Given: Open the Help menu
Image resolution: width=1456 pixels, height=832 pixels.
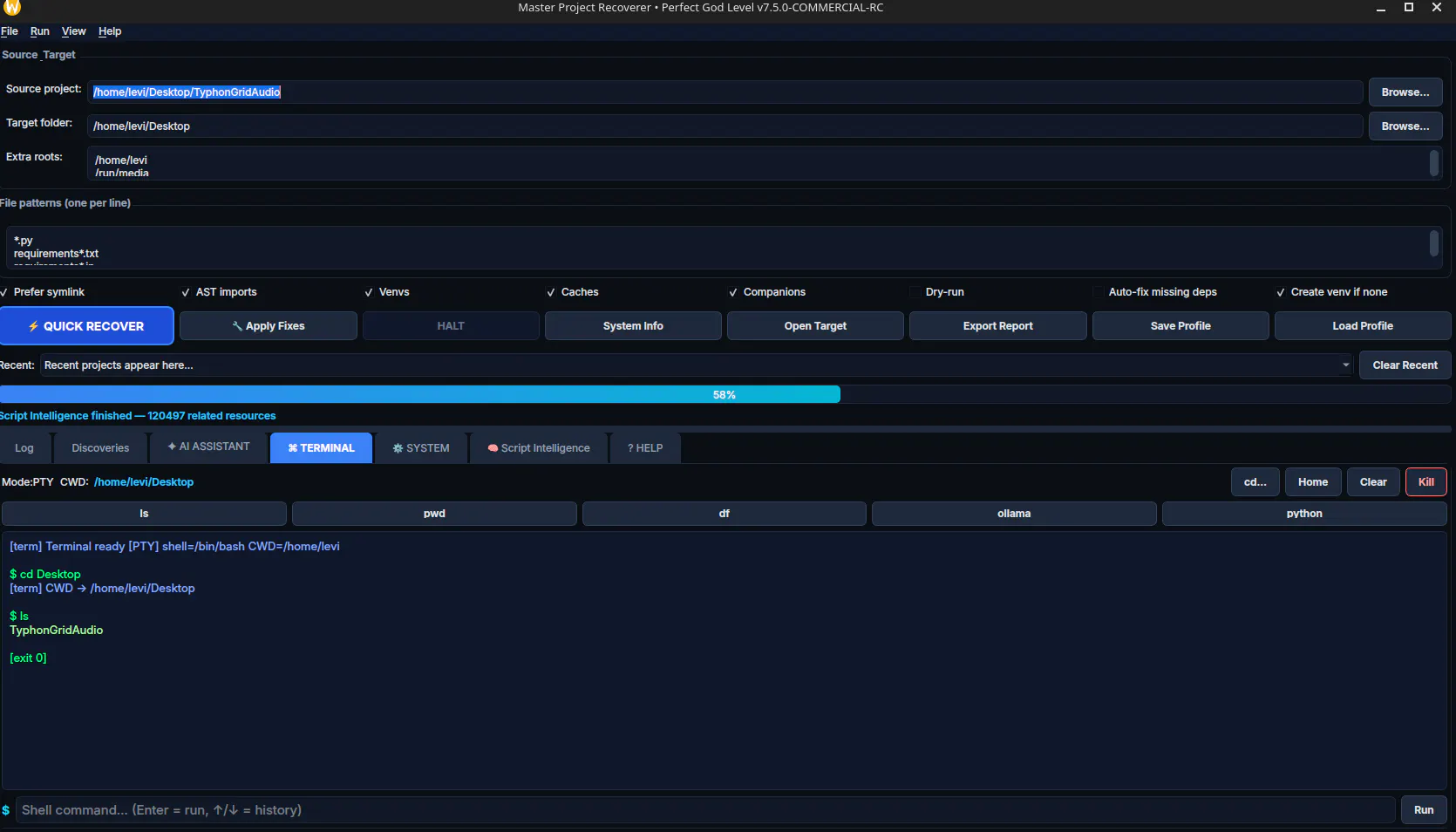Looking at the screenshot, I should pyautogui.click(x=110, y=31).
